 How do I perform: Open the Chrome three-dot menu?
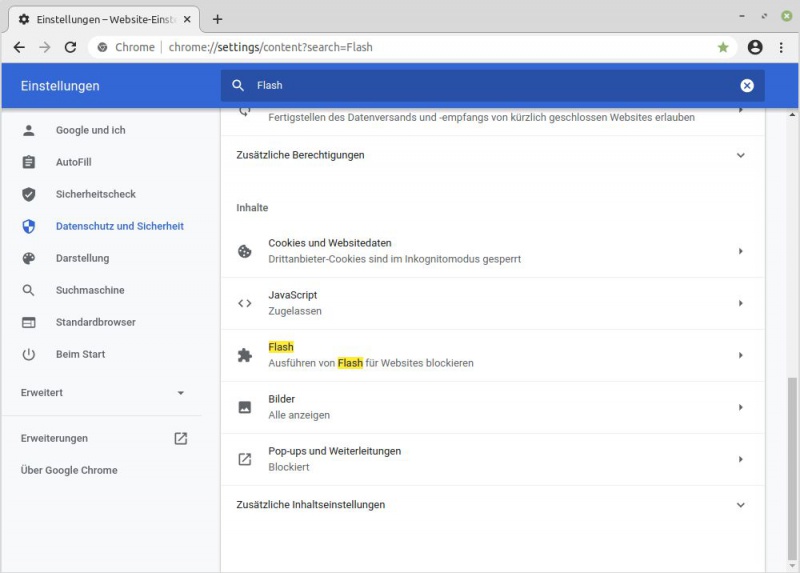pyautogui.click(x=781, y=47)
